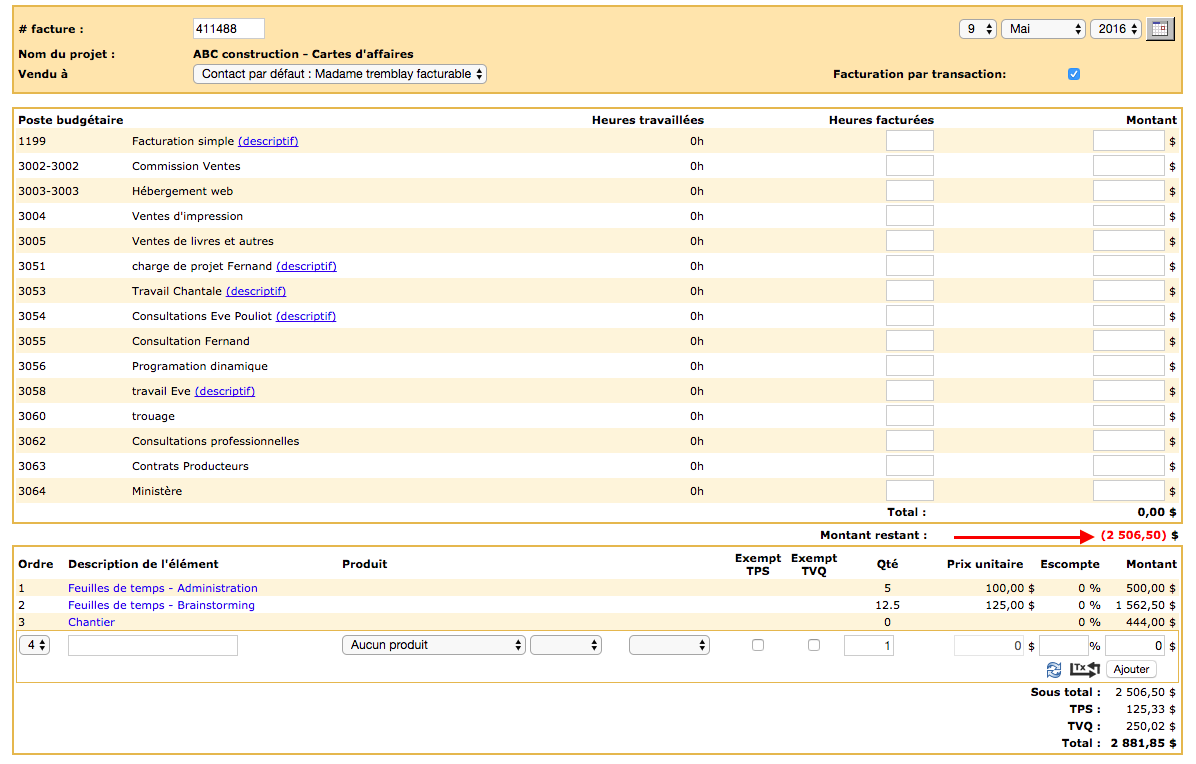This screenshot has width=1196, height=764.
Task: Open descriptif link for Travail Chantale
Action: pos(256,291)
